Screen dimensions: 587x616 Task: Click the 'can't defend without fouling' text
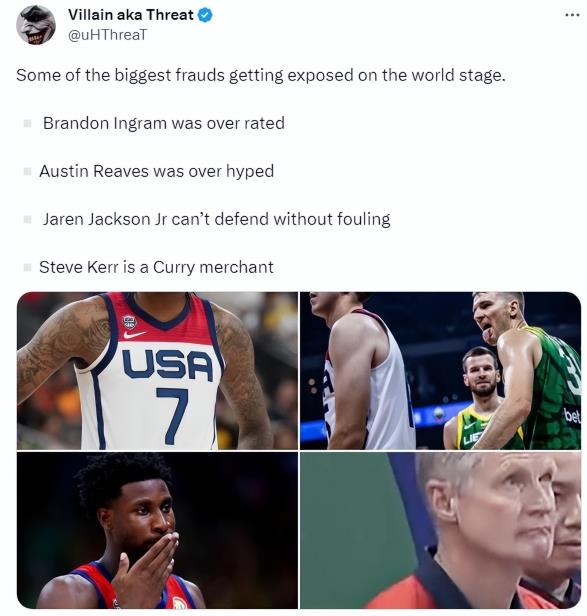click(x=281, y=219)
